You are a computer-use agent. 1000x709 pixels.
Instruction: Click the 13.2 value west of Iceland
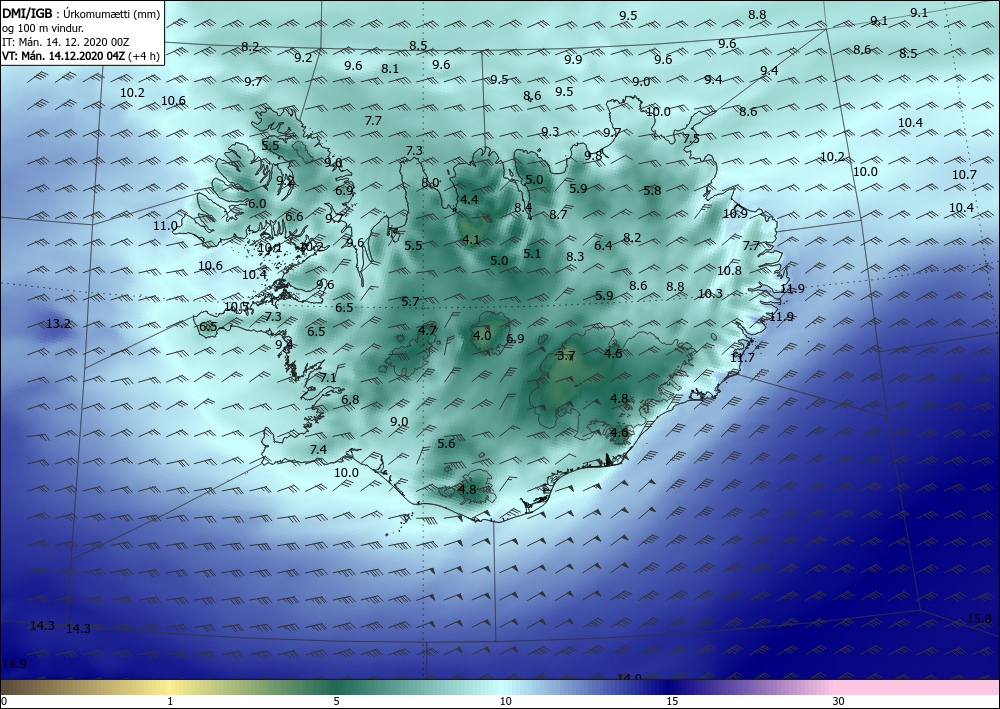(58, 324)
